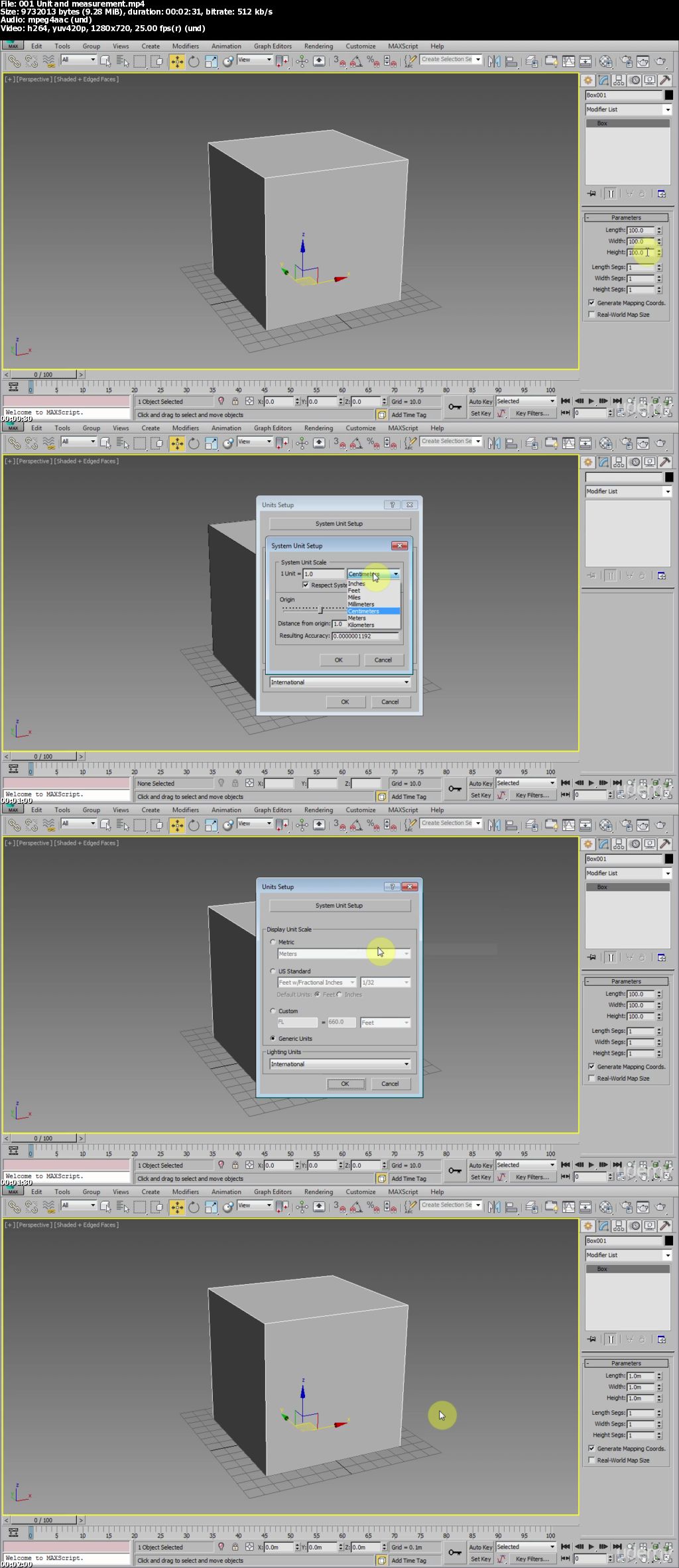Choose Inches default units radio button

point(339,995)
